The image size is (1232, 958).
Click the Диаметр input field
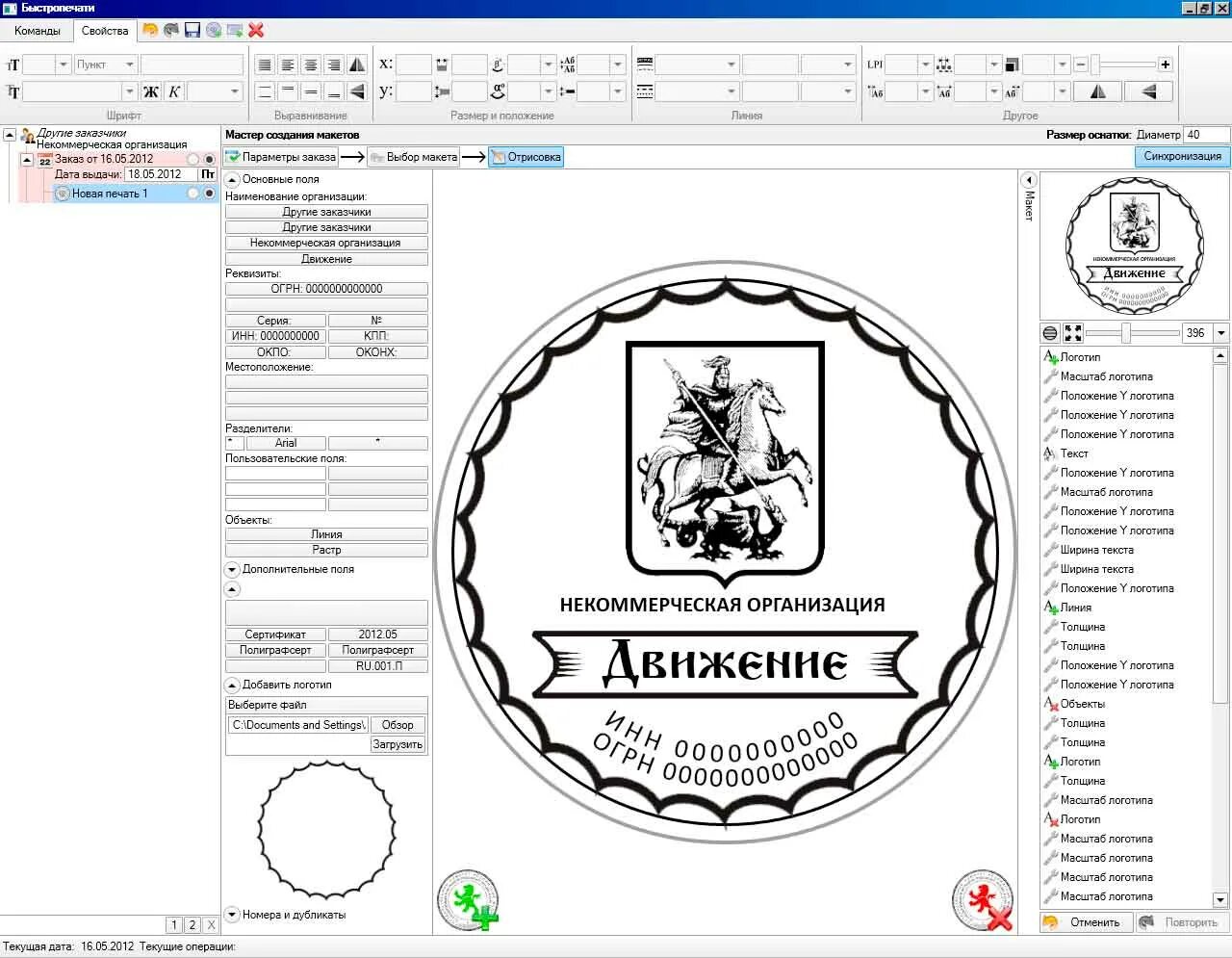pos(1206,135)
